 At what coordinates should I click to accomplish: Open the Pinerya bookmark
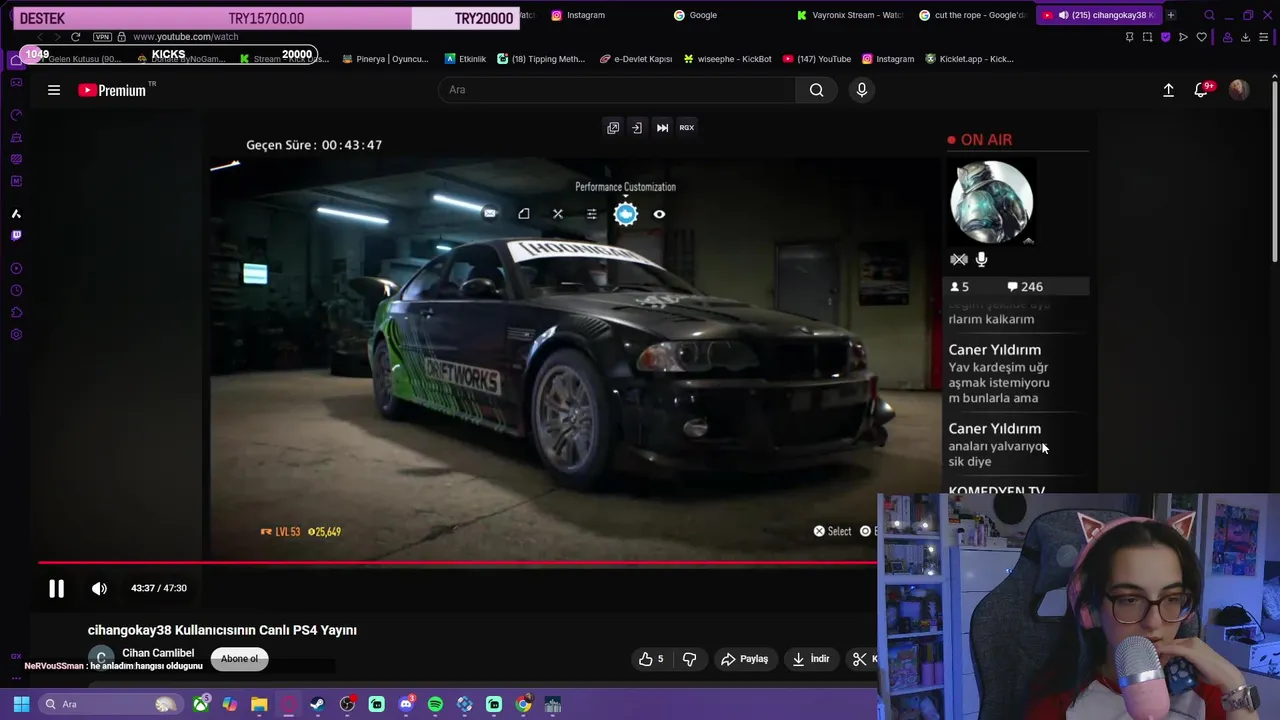pos(385,59)
